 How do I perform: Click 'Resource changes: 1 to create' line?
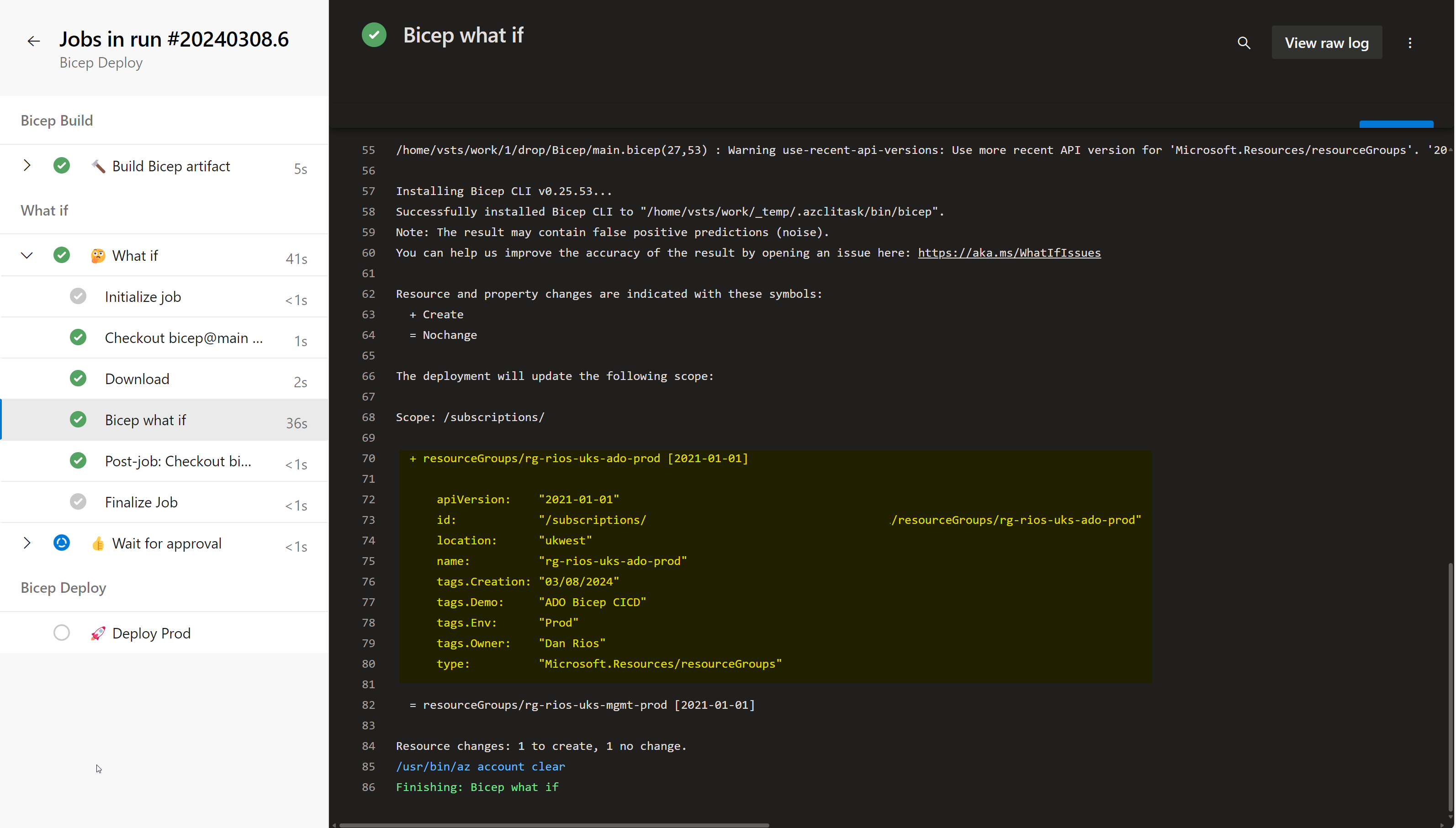click(x=541, y=745)
